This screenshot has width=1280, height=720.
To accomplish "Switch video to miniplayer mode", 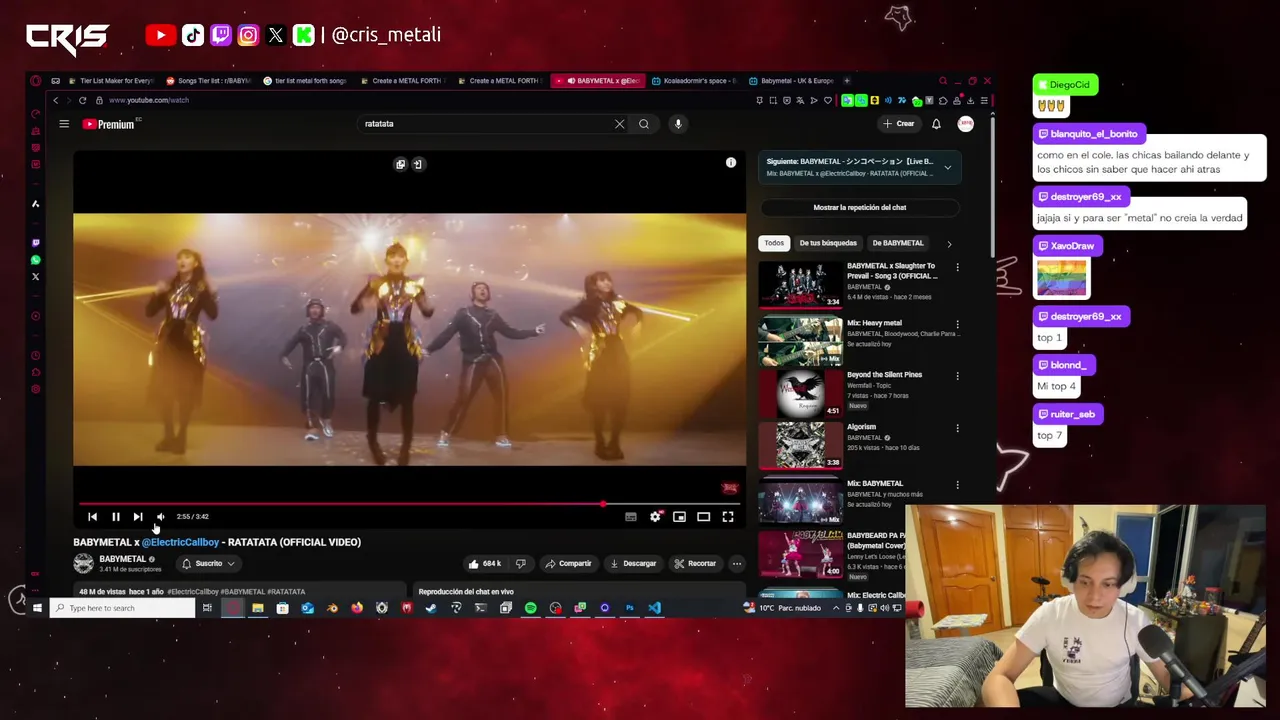I will click(679, 517).
